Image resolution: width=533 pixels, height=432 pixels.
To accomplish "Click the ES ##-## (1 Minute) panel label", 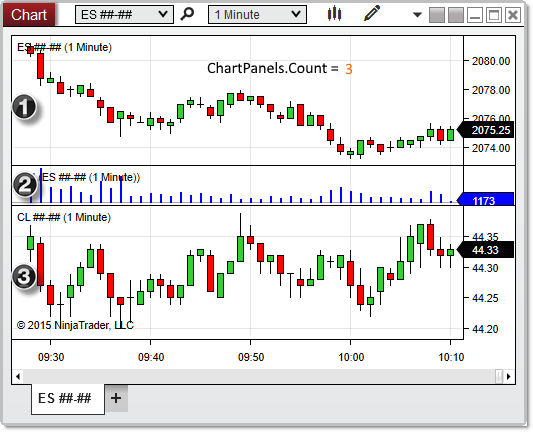I will click(65, 47).
